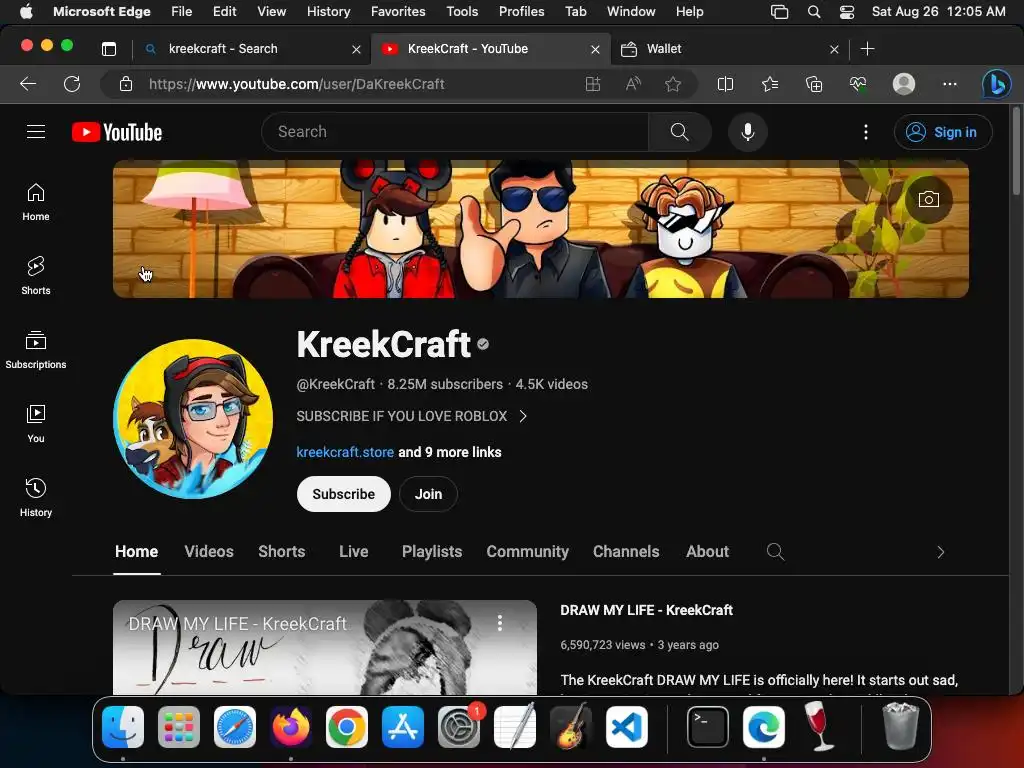This screenshot has width=1024, height=768.
Task: Click KreekCraft channel avatar
Action: pyautogui.click(x=193, y=419)
